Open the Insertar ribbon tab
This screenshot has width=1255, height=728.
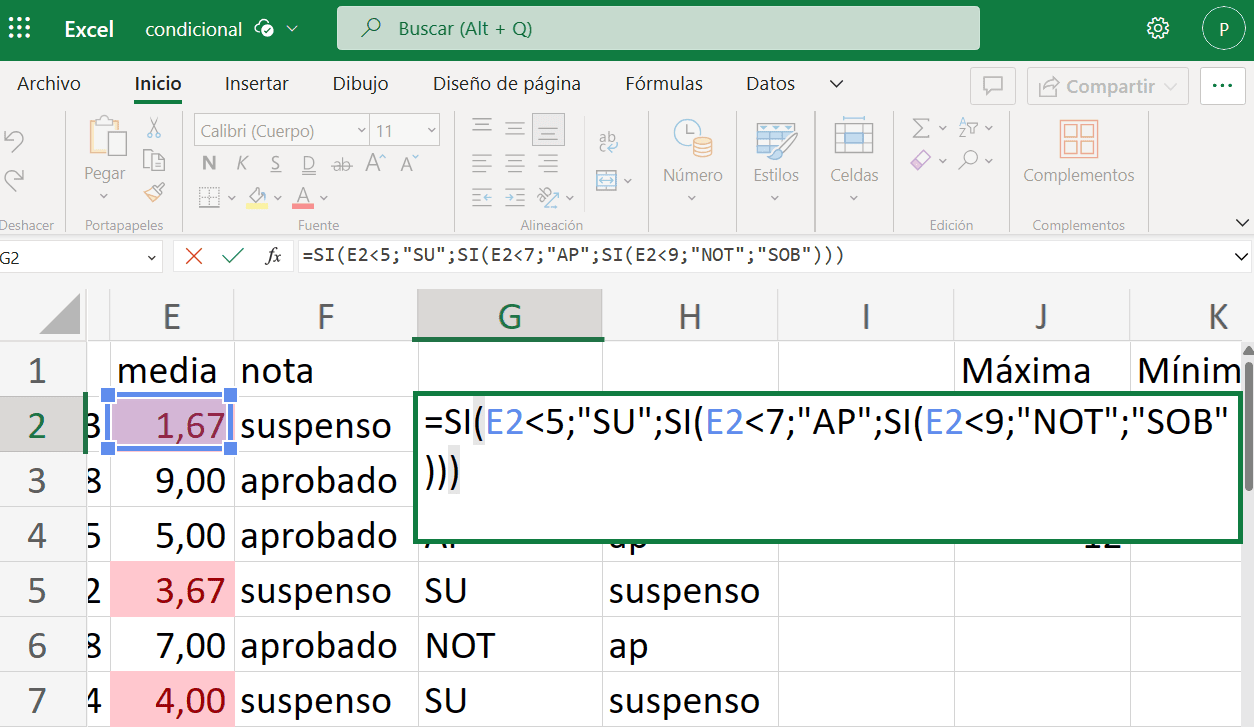256,84
